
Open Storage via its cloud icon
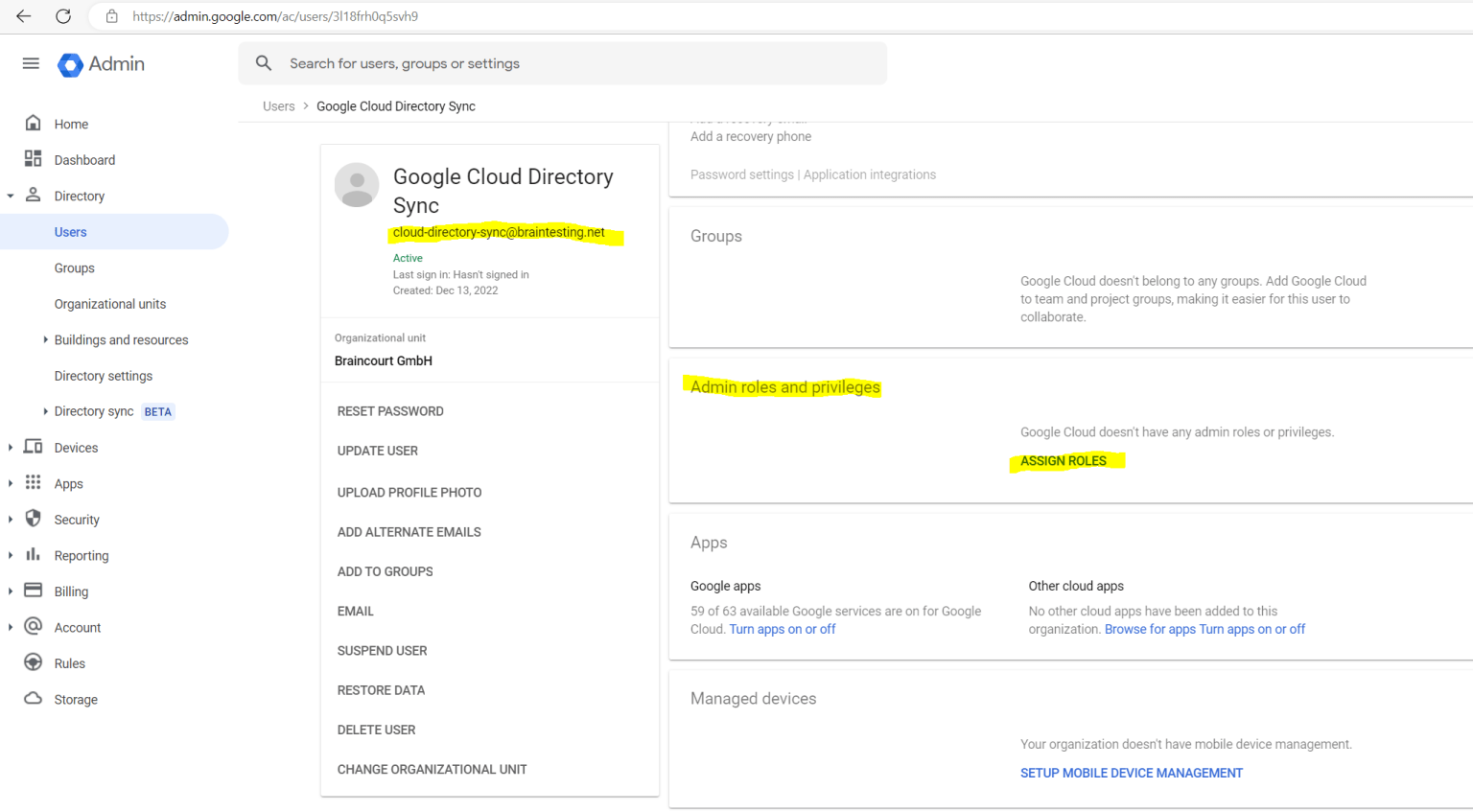tap(34, 699)
